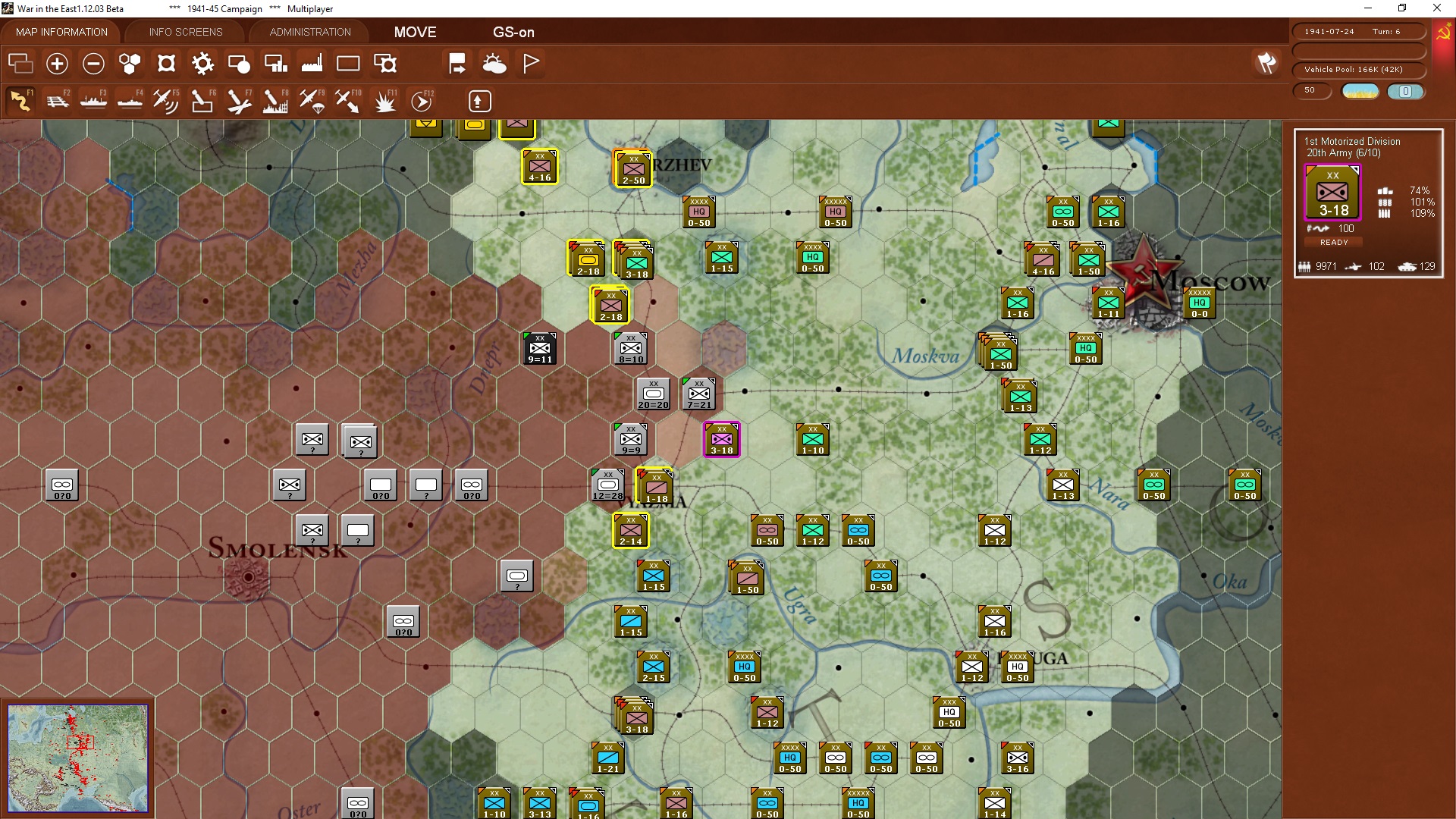The height and width of the screenshot is (819, 1456).
Task: Click the 129 tank count in unit panel
Action: (x=1427, y=266)
